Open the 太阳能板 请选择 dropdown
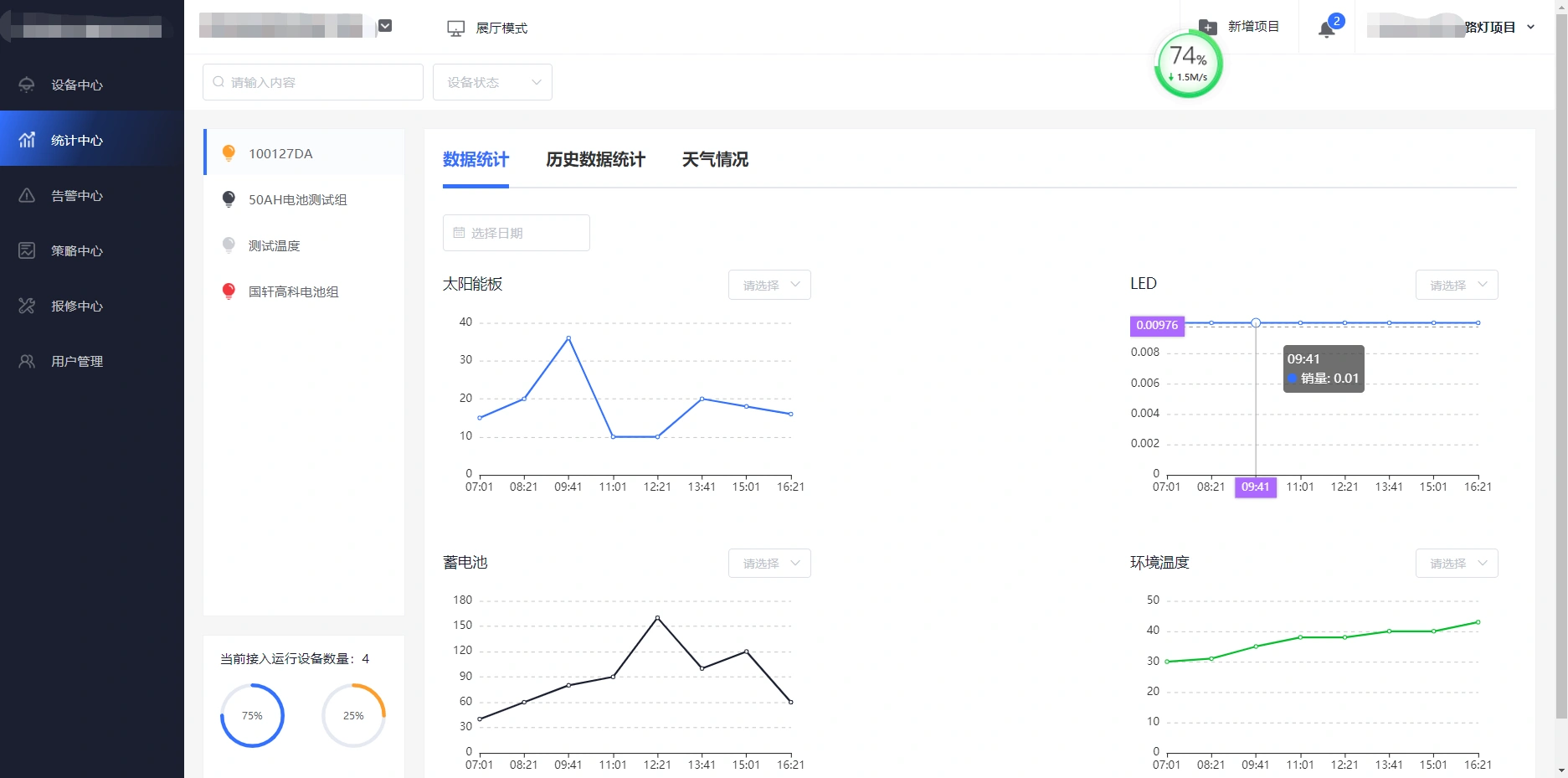1568x778 pixels. click(769, 285)
